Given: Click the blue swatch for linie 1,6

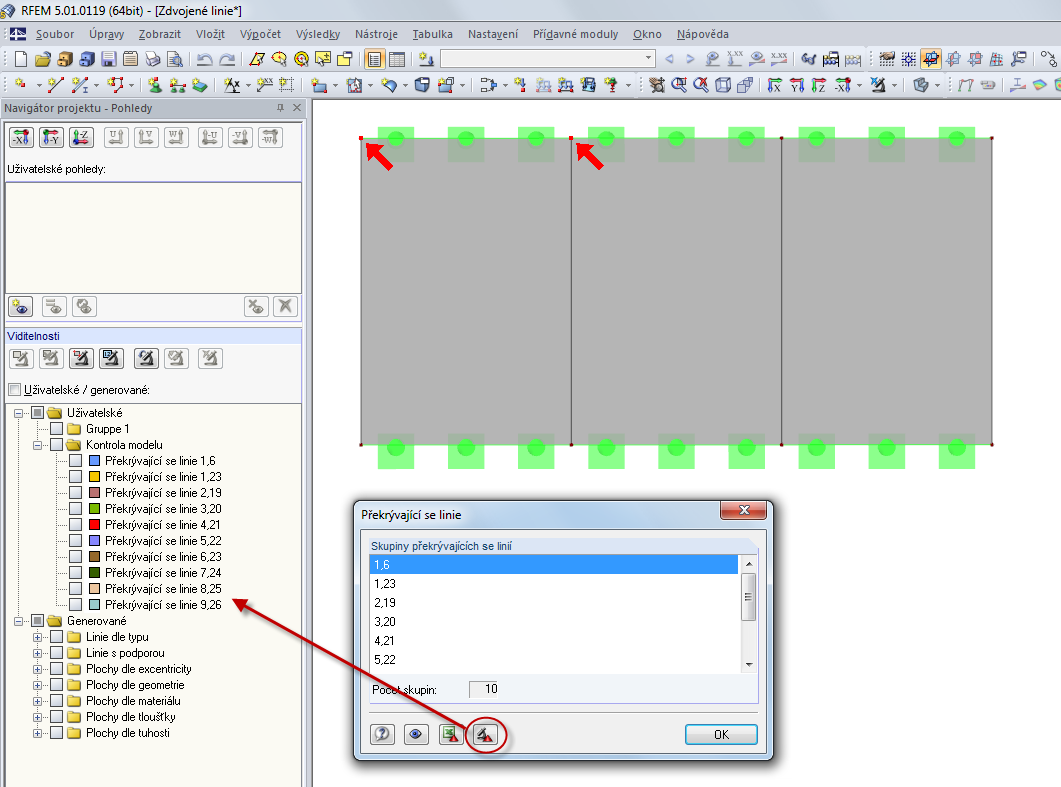Looking at the screenshot, I should click(x=95, y=461).
